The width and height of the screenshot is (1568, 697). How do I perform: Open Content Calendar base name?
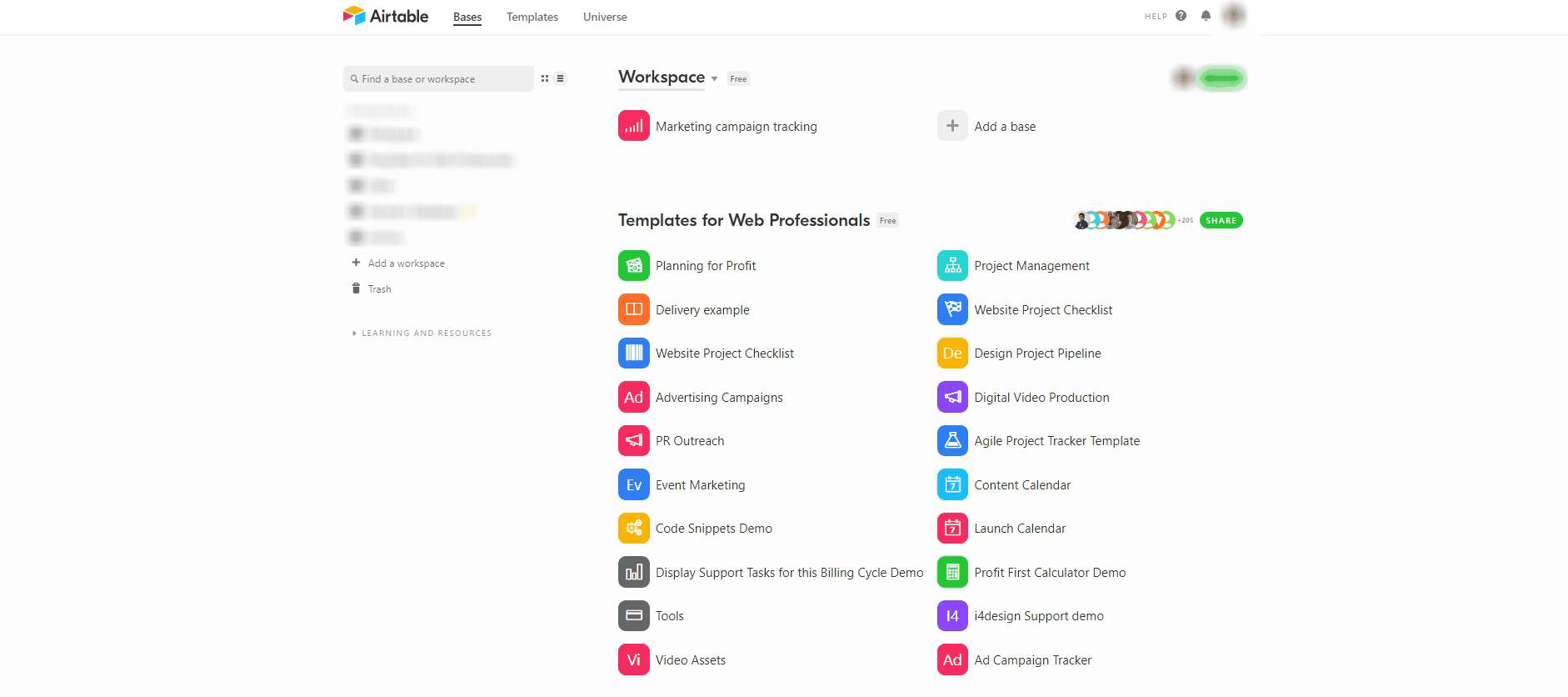1022,485
